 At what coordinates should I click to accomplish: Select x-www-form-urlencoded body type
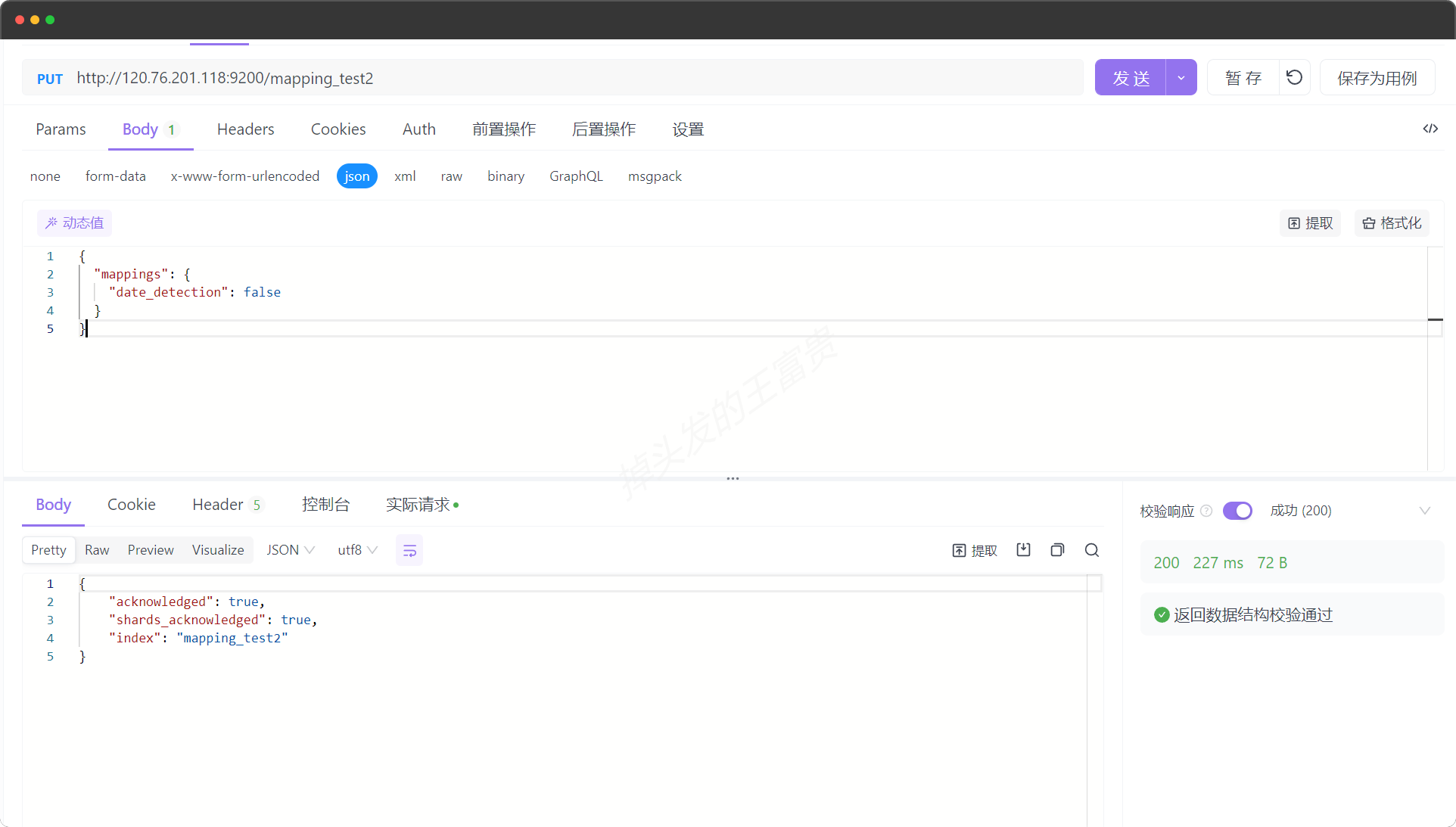(x=245, y=176)
